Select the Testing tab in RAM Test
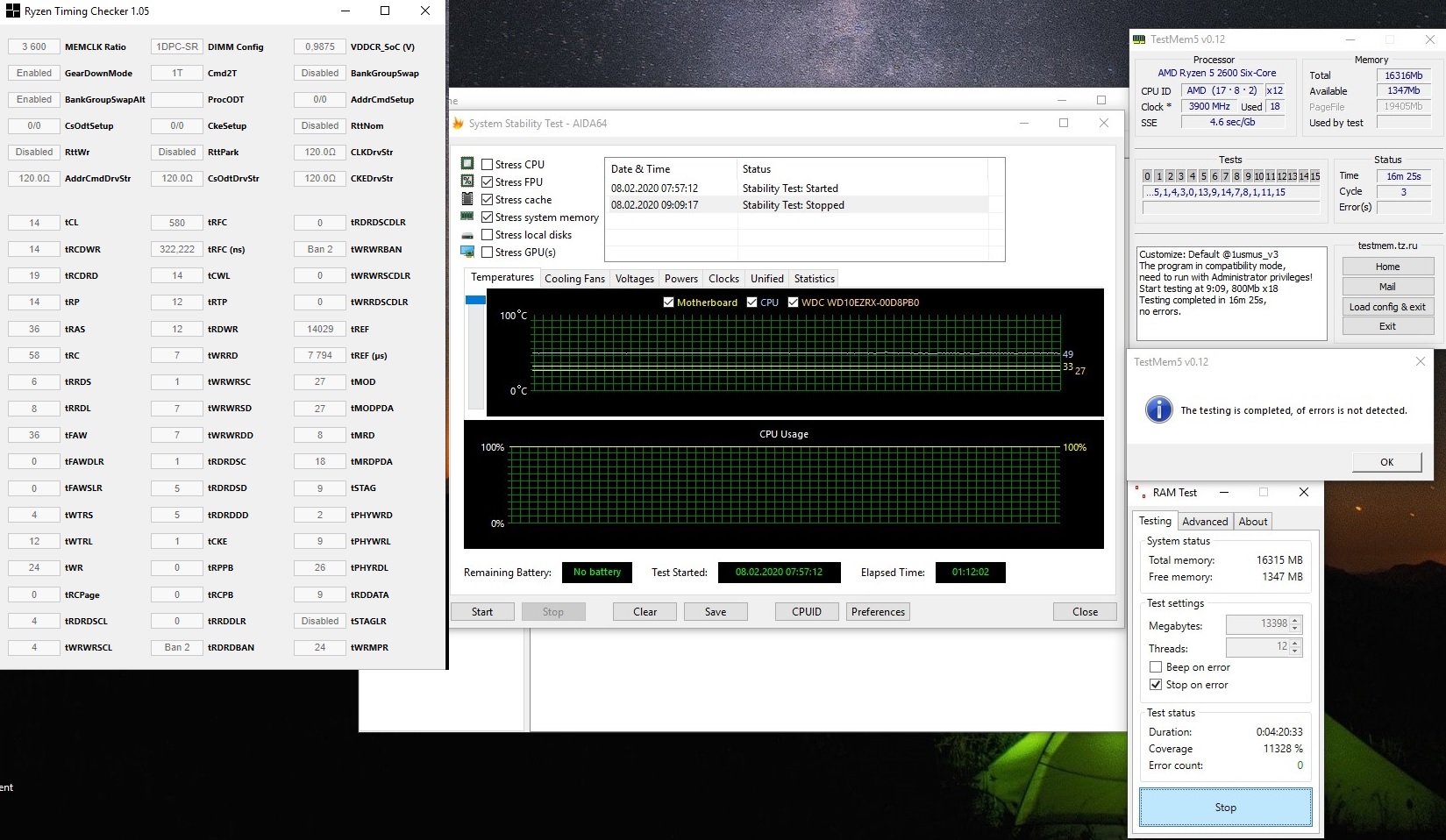The height and width of the screenshot is (840, 1446). pyautogui.click(x=1155, y=521)
